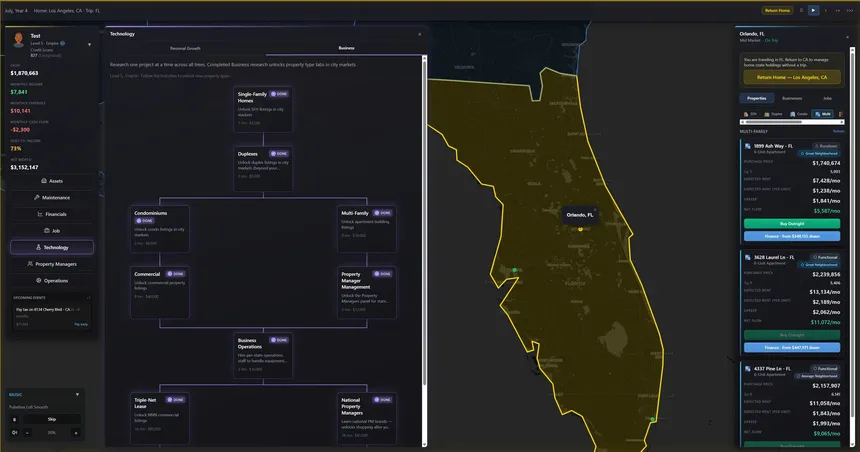The image size is (860, 452).
Task: Switch to the Jobs tab
Action: tap(827, 98)
